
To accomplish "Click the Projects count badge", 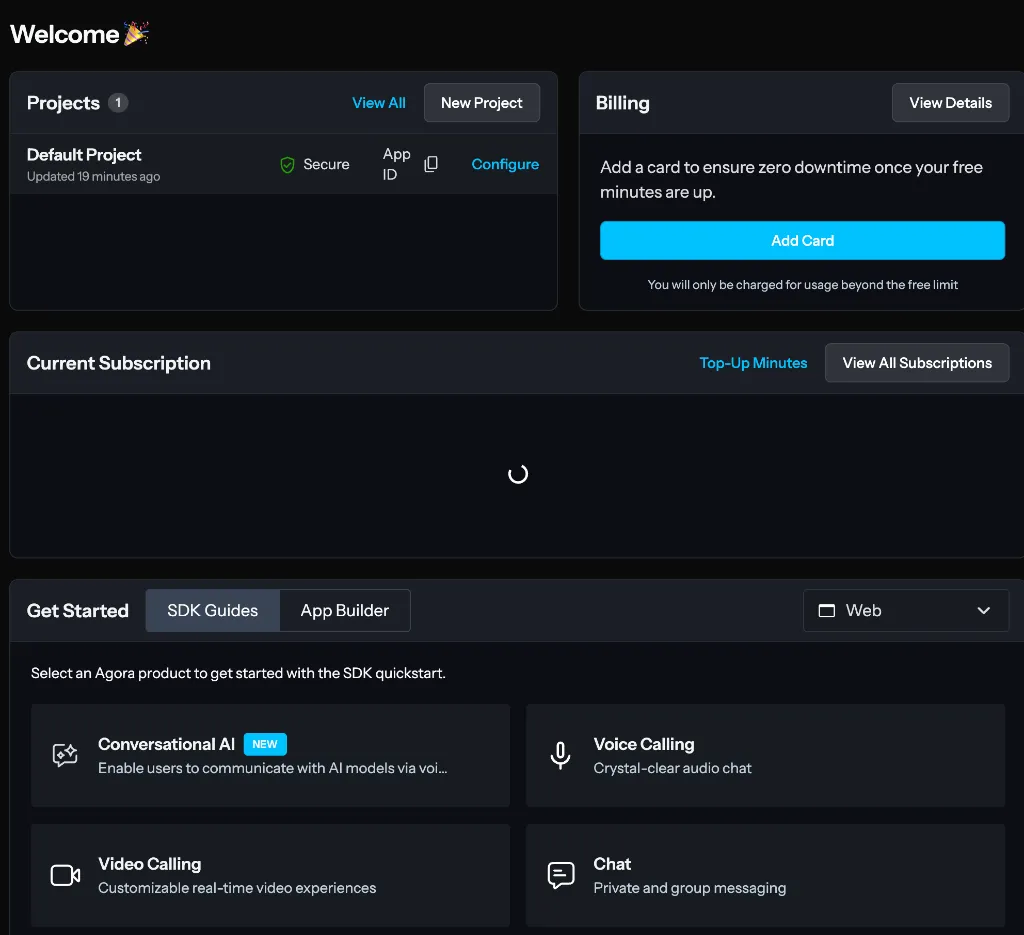I will [x=118, y=103].
